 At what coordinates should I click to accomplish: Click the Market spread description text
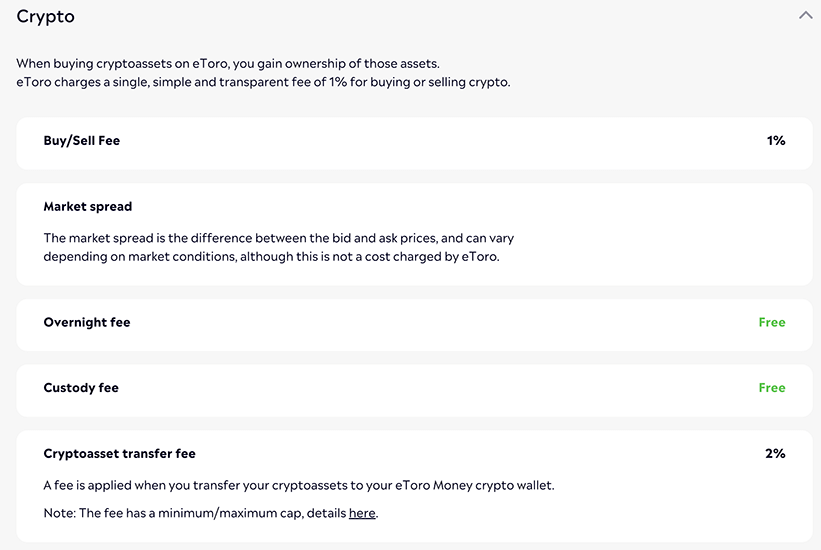tap(279, 247)
